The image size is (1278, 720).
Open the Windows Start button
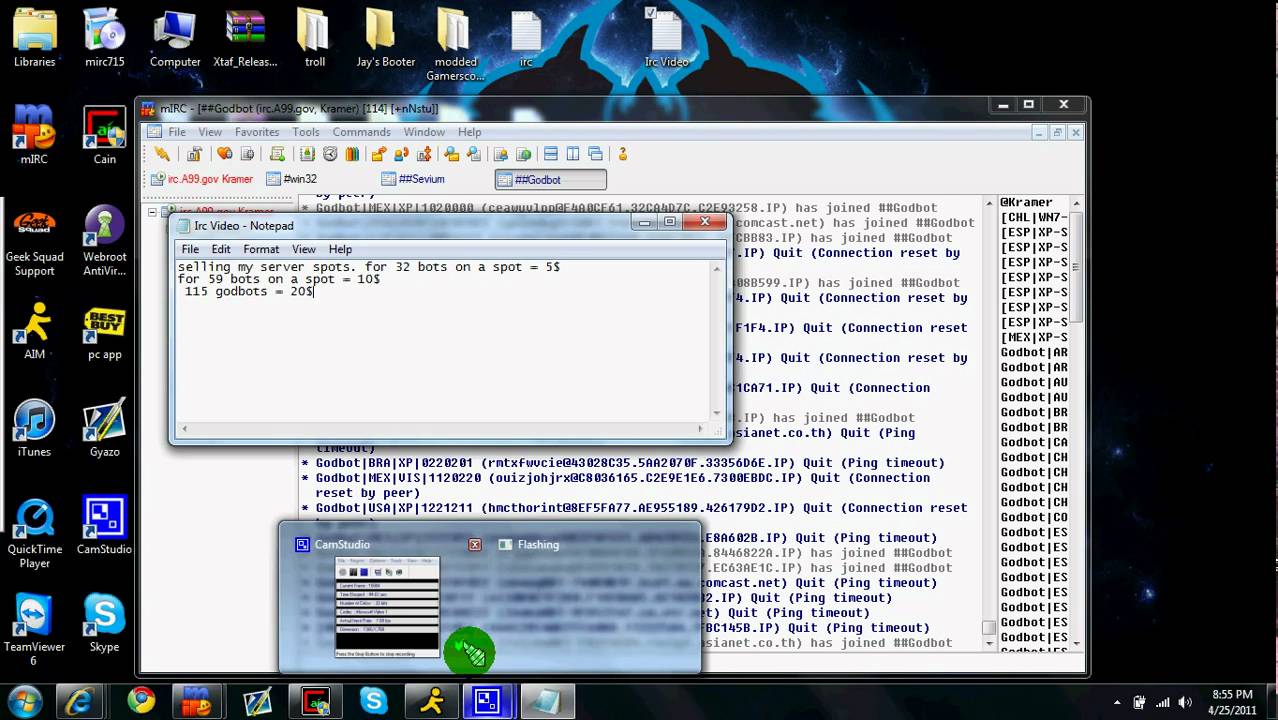(x=25, y=701)
